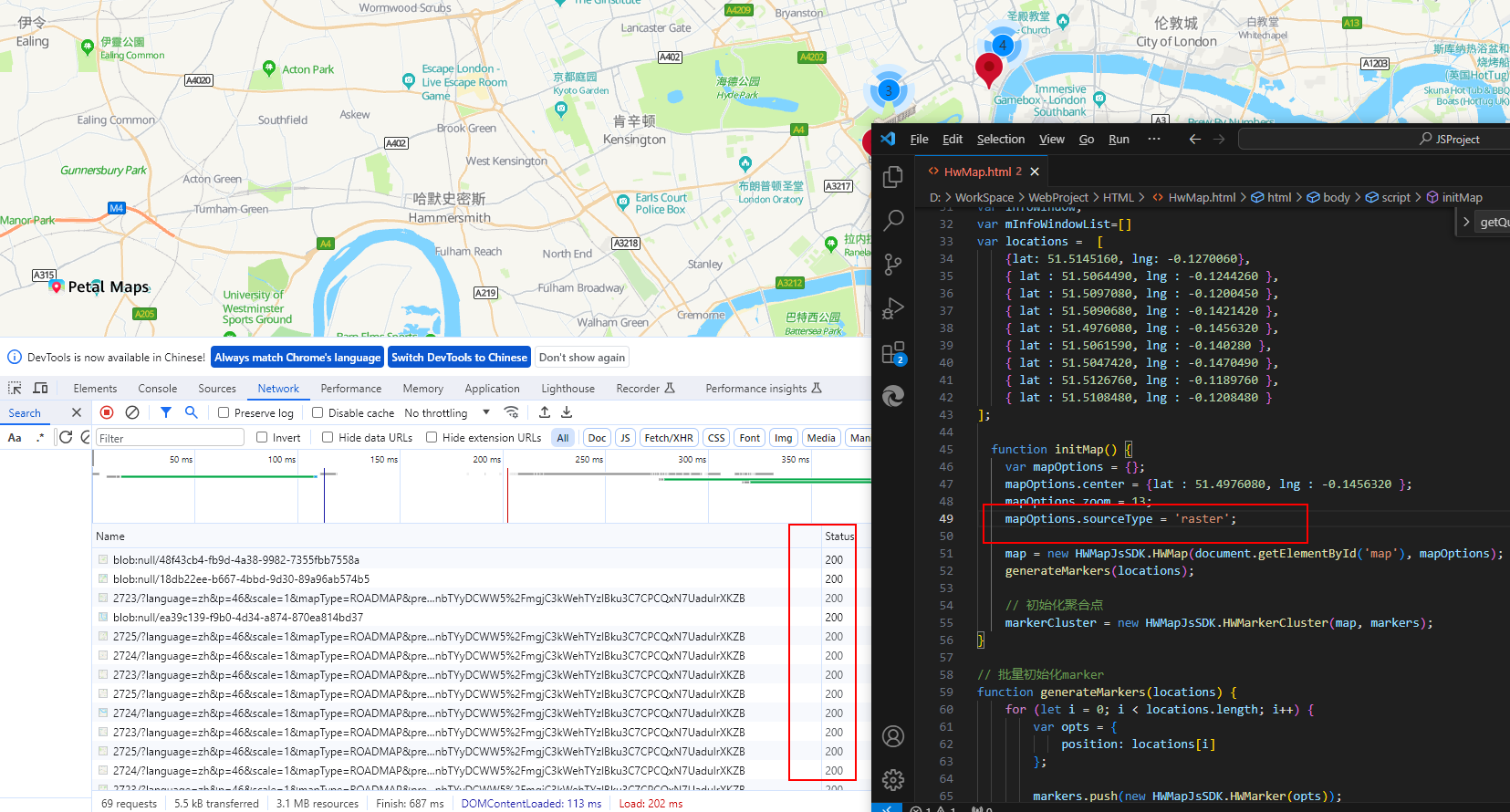Enable the Disable cache checkbox
The image size is (1510, 812).
click(x=318, y=412)
